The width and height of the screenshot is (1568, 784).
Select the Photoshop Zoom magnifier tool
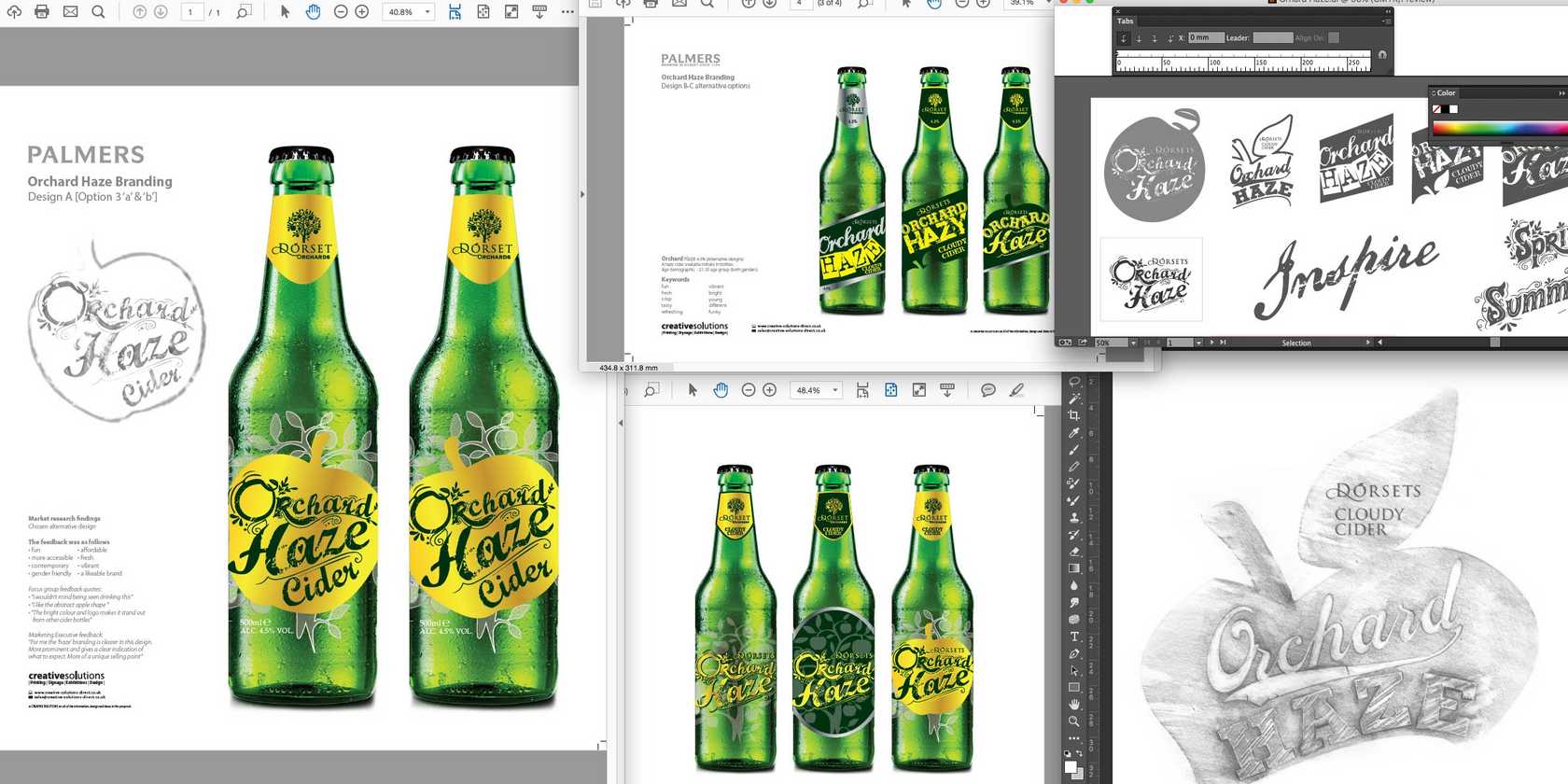(1074, 721)
